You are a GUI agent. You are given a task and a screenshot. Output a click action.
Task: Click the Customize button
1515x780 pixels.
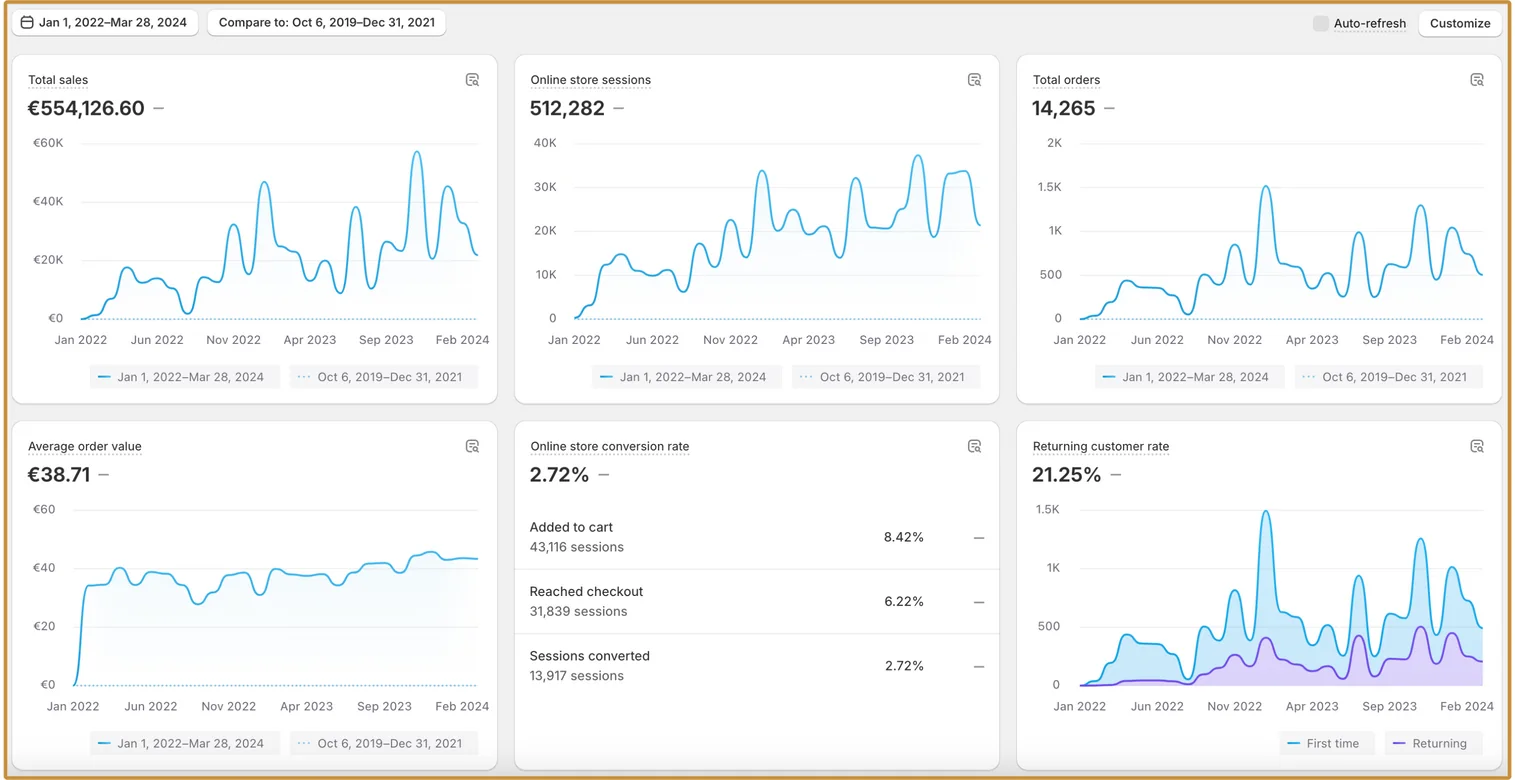coord(1460,23)
